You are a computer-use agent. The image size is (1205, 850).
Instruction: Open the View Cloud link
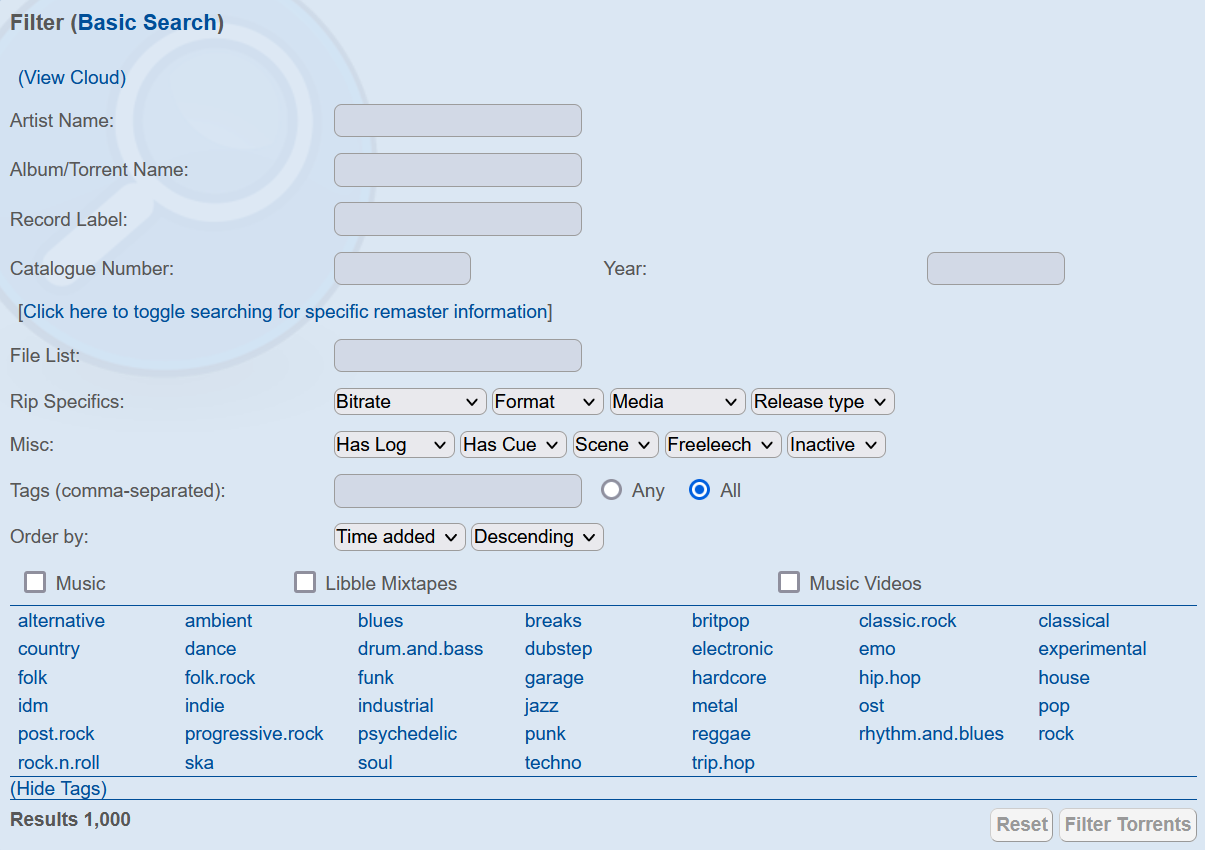(x=72, y=78)
